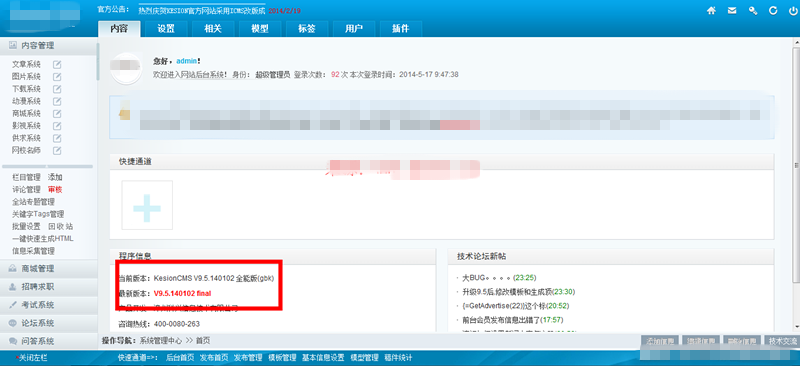Select the key password icon
Viewport: 800px width, 366px height.
tap(753, 10)
